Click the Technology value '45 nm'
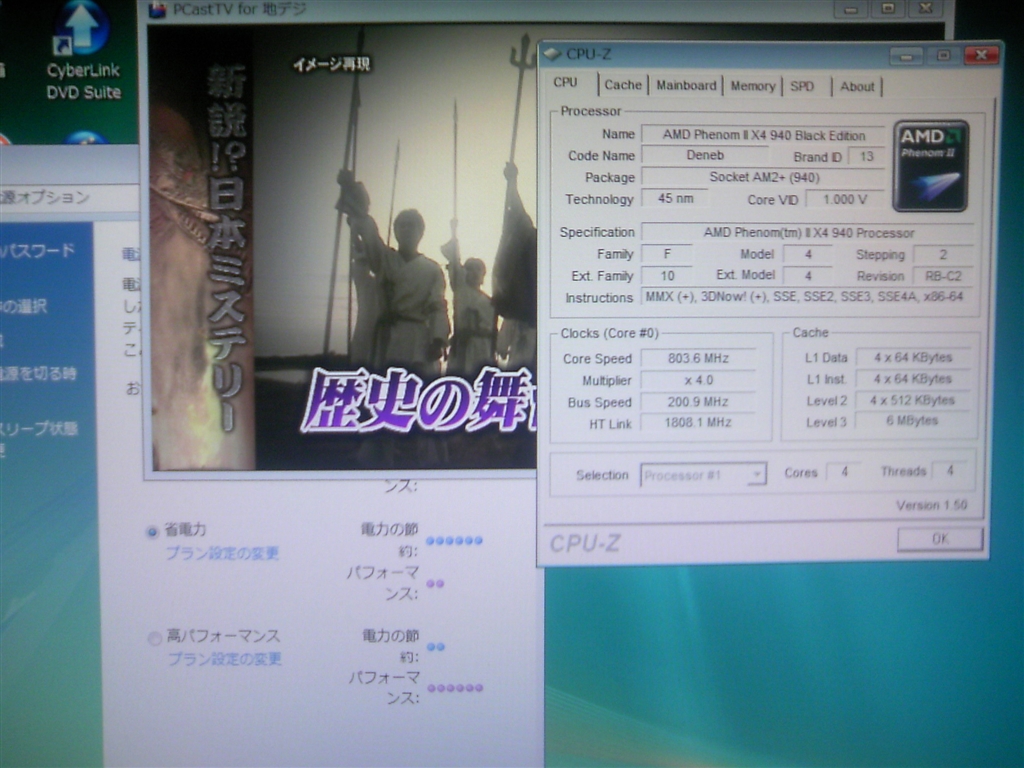 coord(675,198)
